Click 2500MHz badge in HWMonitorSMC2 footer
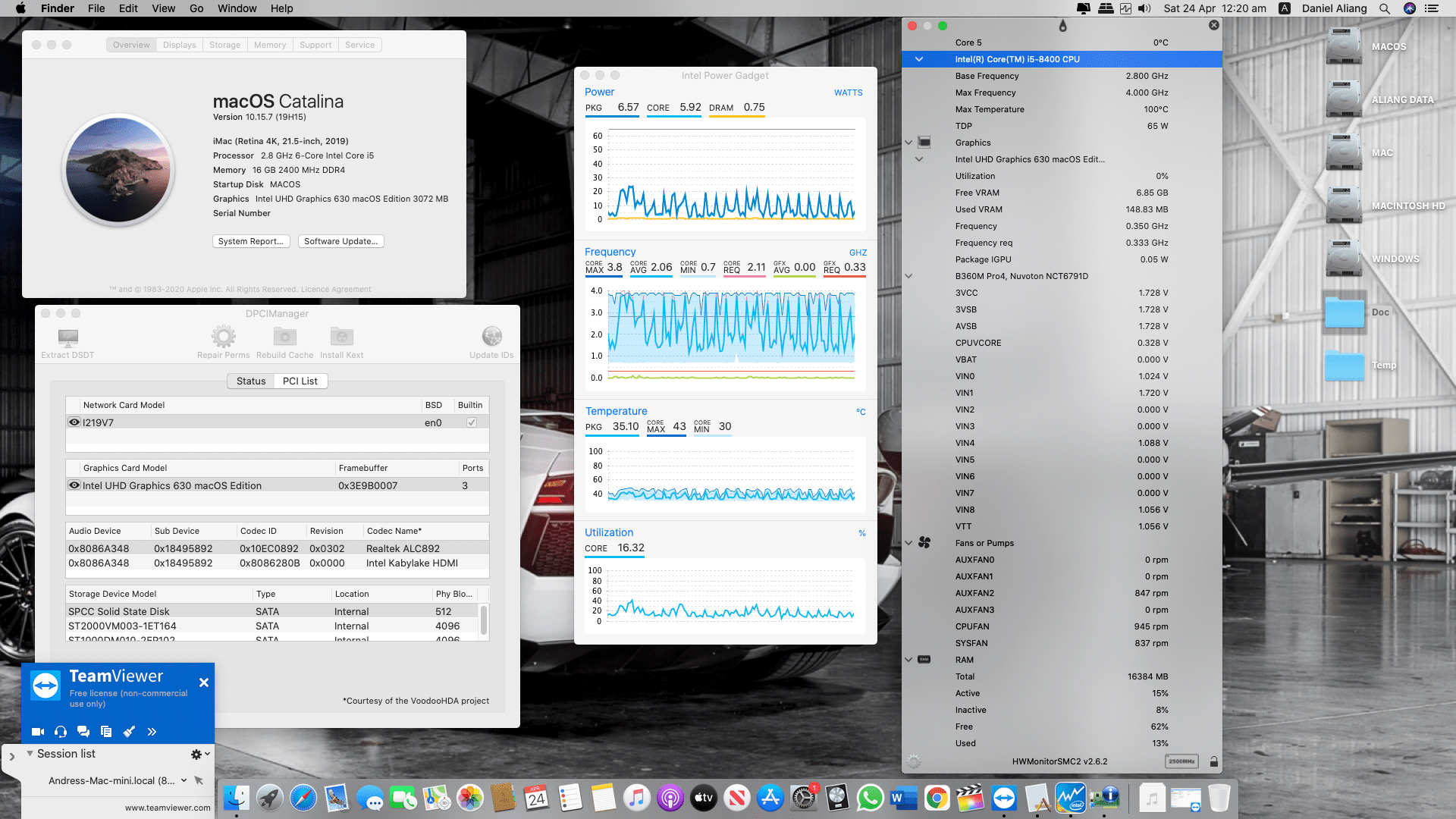This screenshot has height=819, width=1456. pos(1181,761)
